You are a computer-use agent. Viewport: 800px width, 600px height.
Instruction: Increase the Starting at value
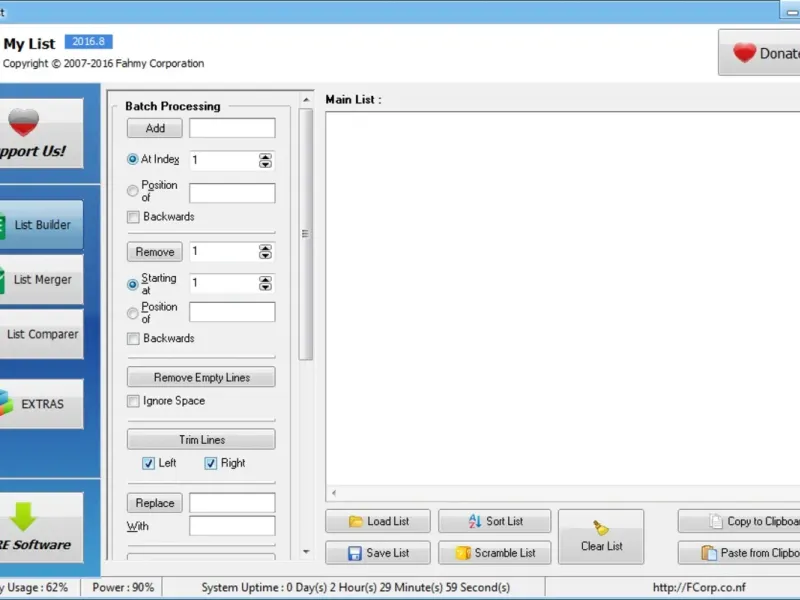265,280
